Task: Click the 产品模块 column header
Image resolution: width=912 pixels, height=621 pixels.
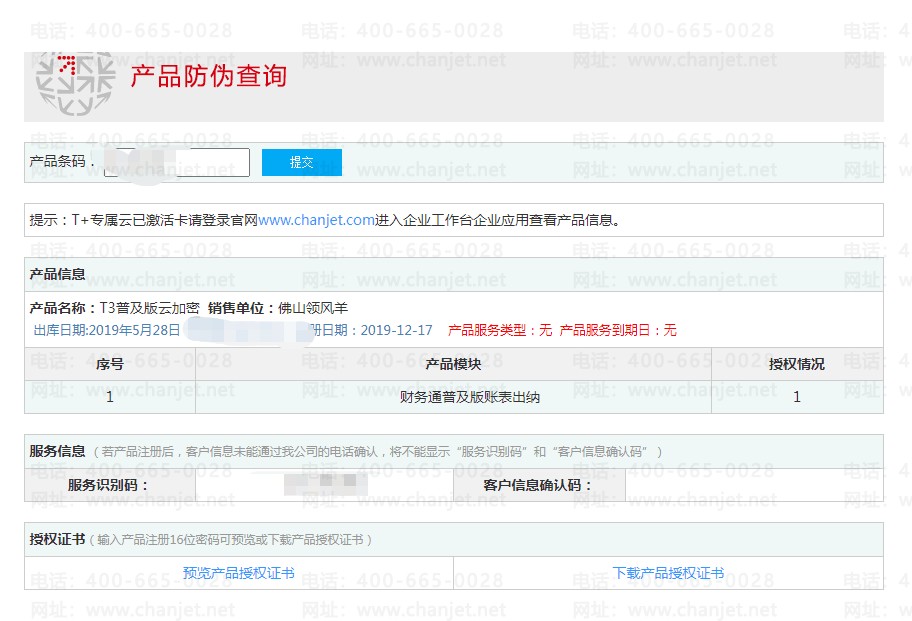Action: (x=453, y=364)
